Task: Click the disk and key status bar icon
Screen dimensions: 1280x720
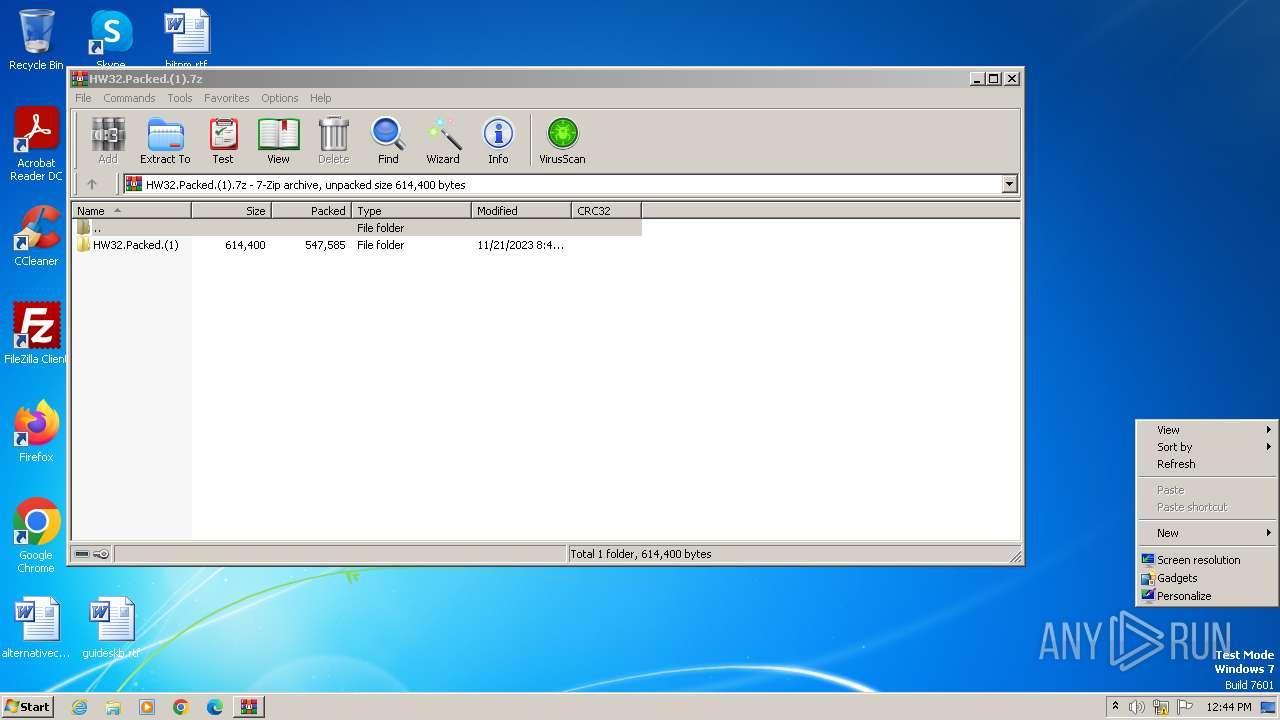Action: point(92,554)
